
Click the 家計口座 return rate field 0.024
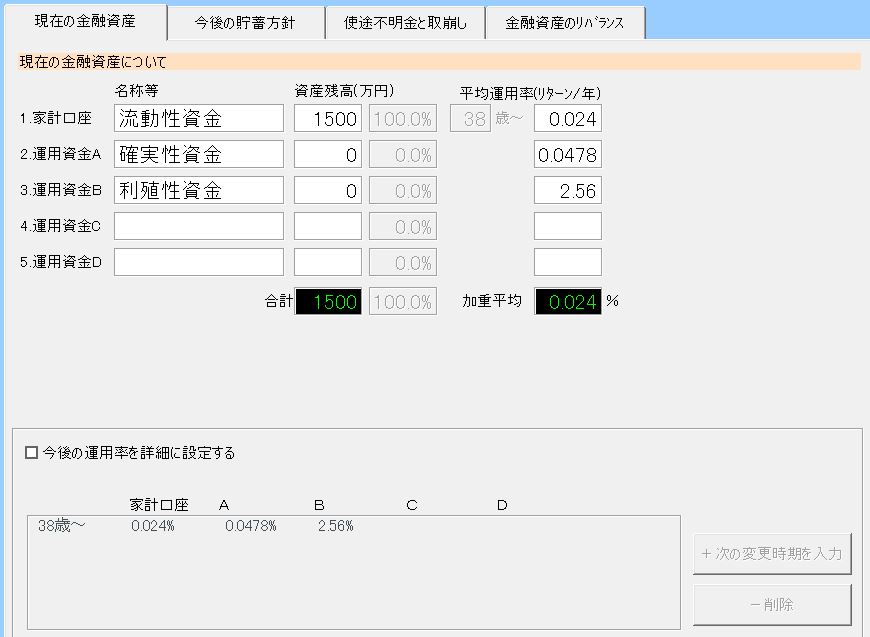click(568, 119)
